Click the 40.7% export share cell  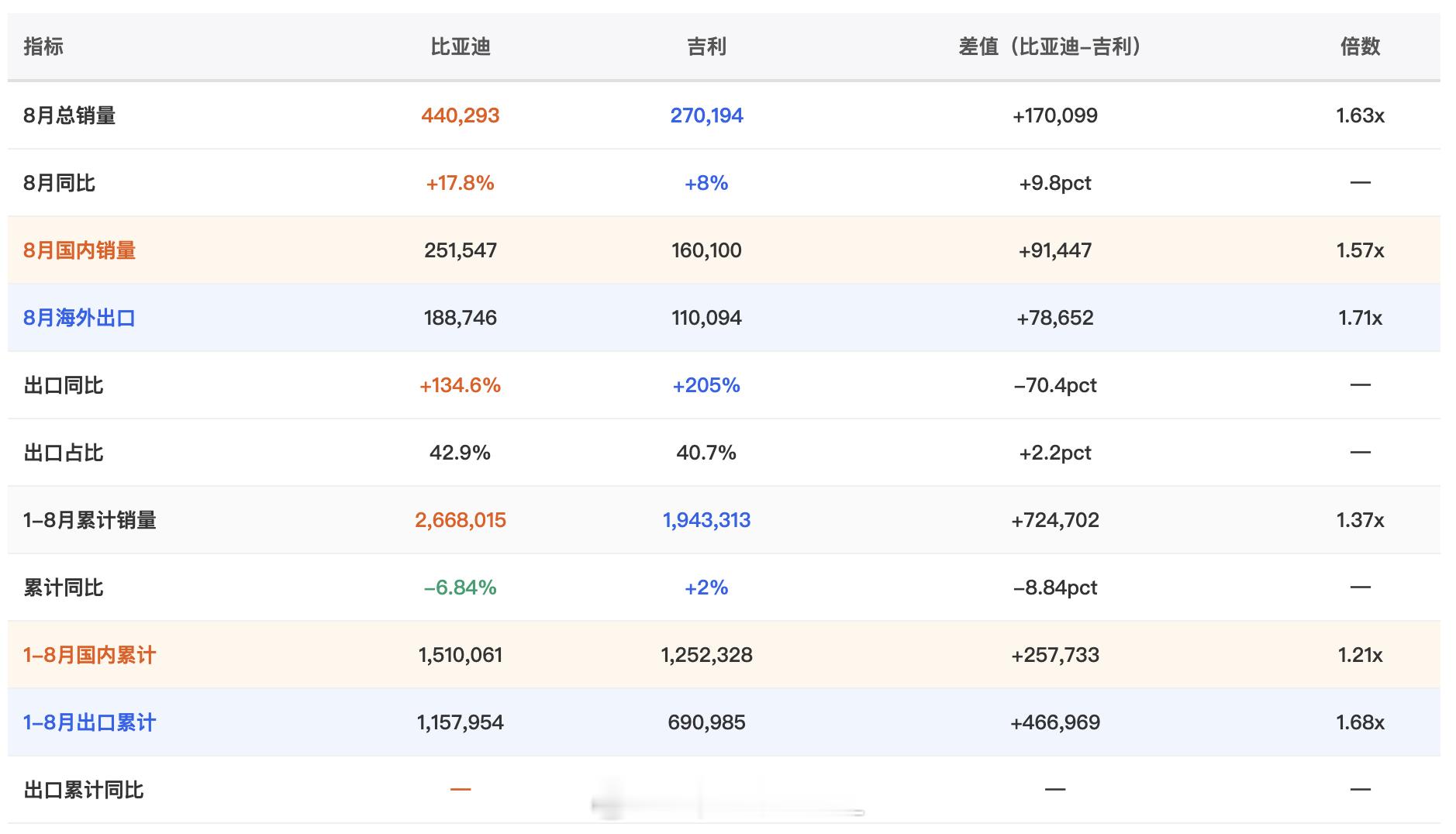tap(706, 453)
